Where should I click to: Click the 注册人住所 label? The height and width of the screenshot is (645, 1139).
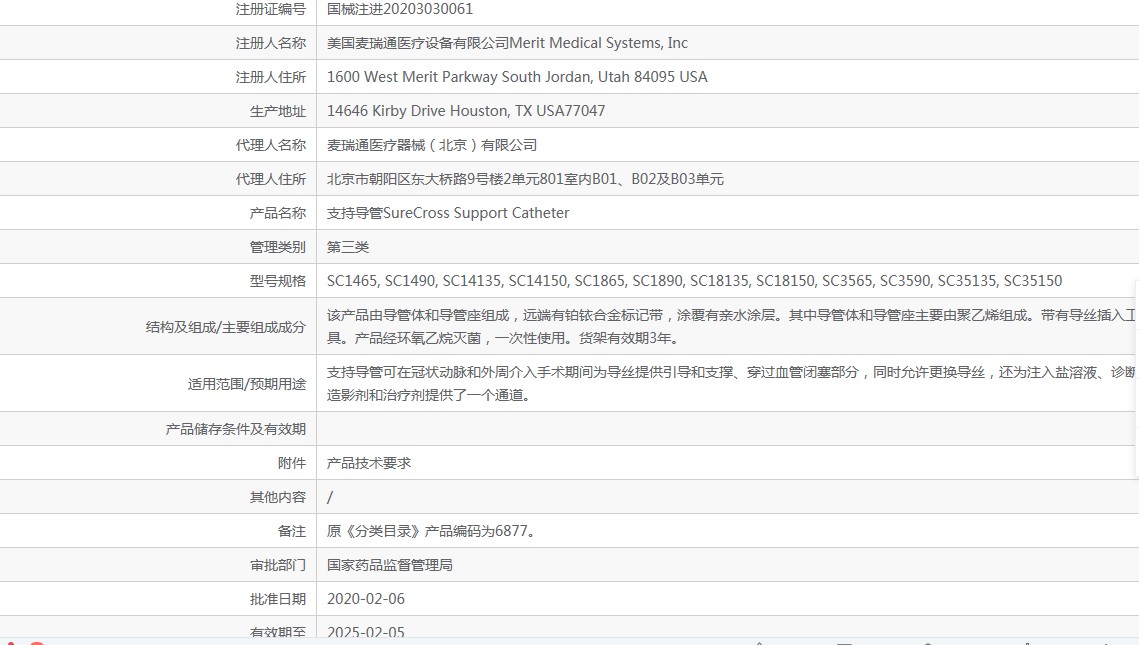tap(270, 78)
